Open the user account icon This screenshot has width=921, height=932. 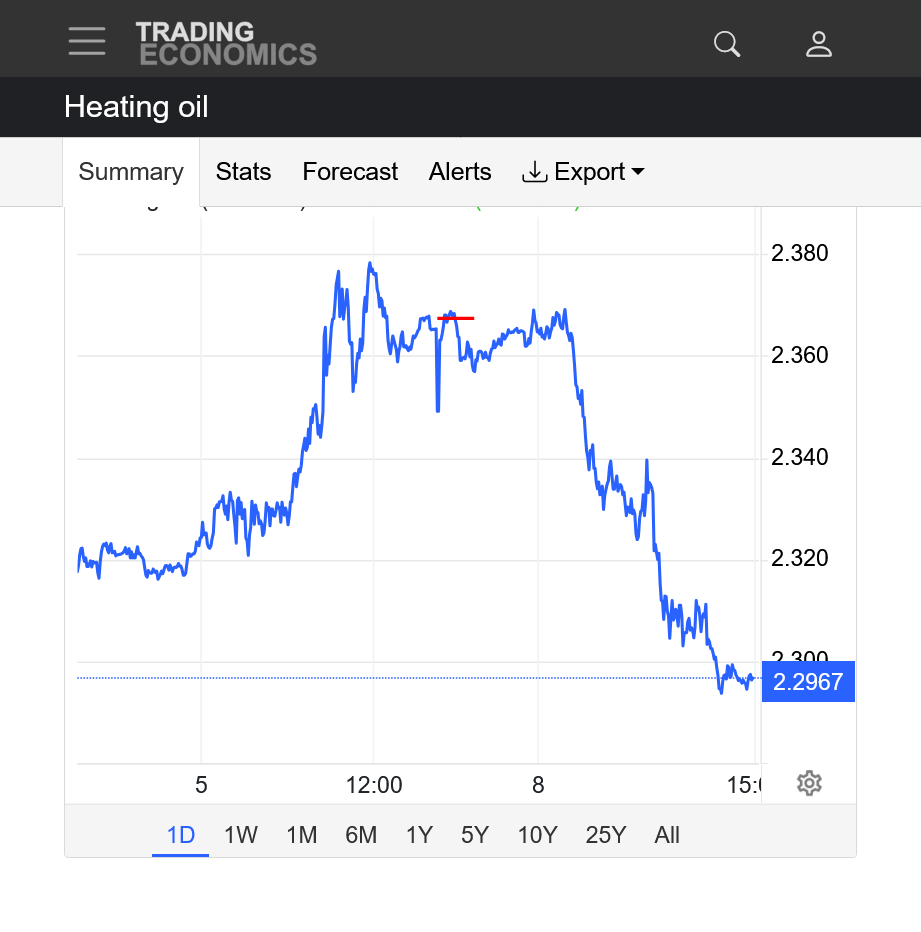[819, 44]
